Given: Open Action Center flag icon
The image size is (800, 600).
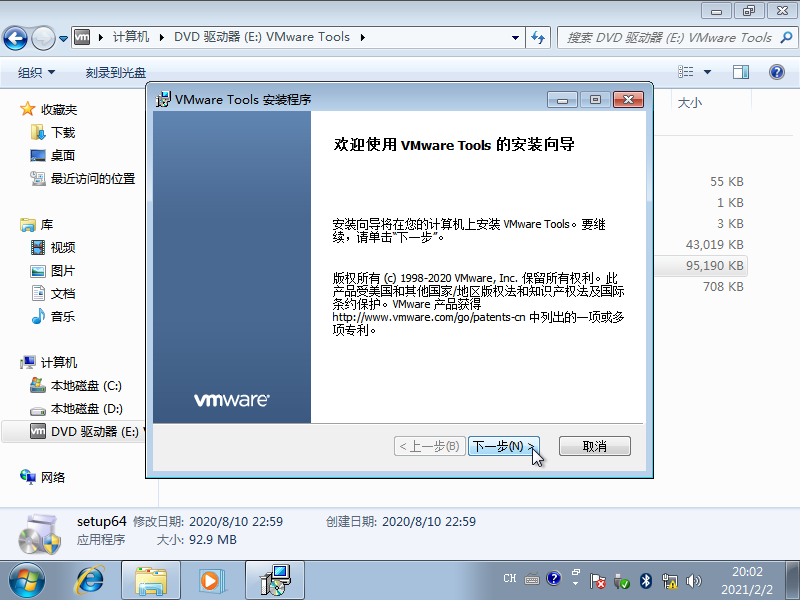Looking at the screenshot, I should coord(597,581).
